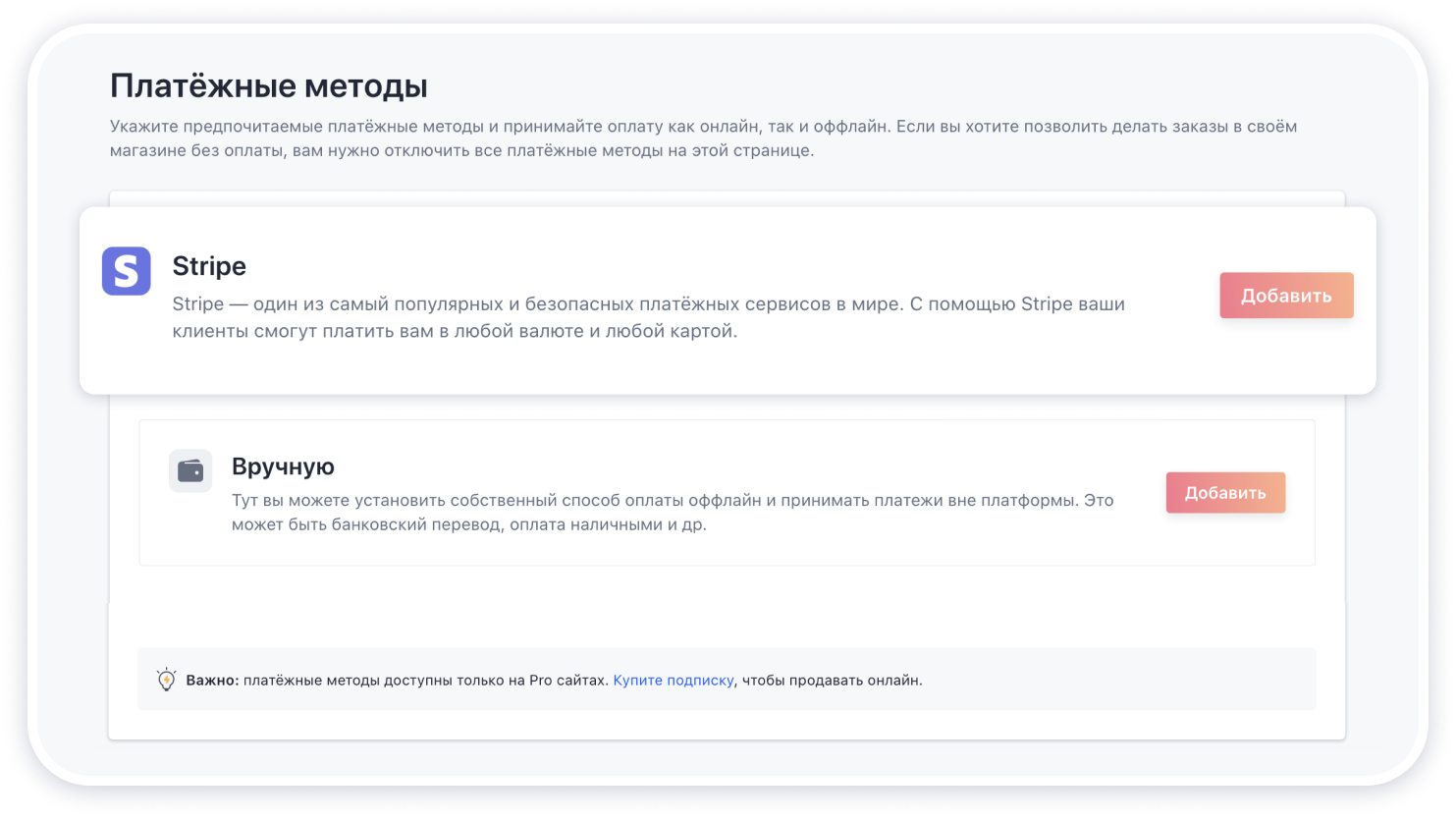Click the purple Stripe logo icon
Screen dimensions: 1456x821
[x=126, y=271]
